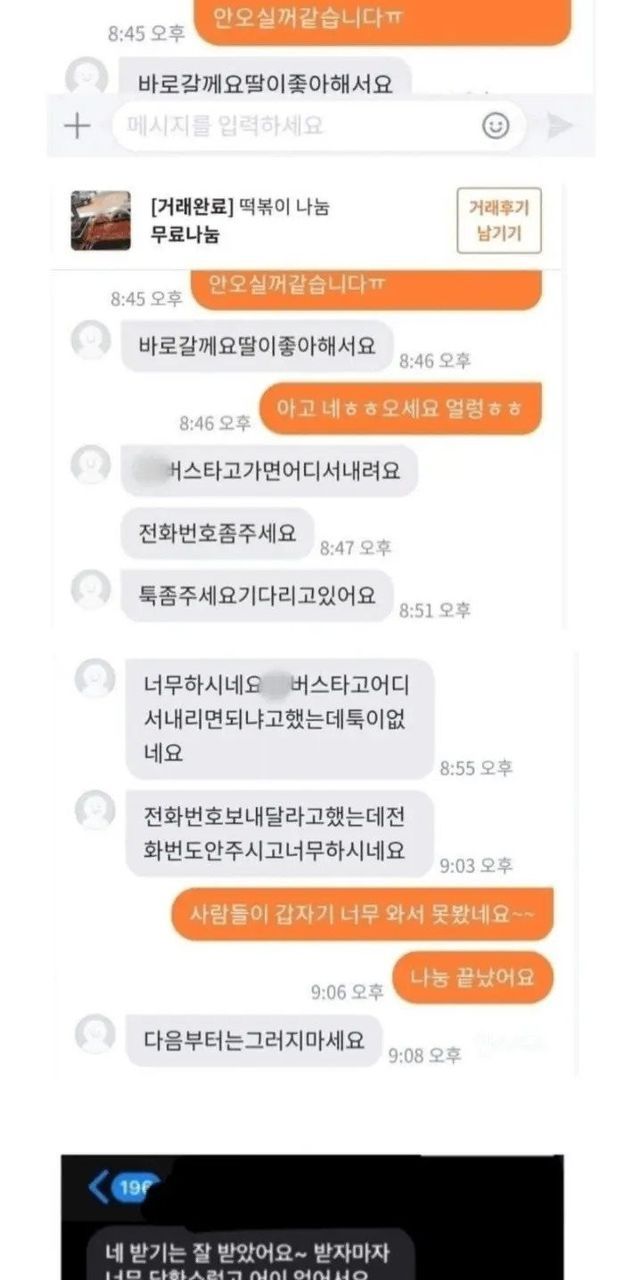Tap avatar beside 바로갈께요딸이좋아해서요 8:46 message

[92, 340]
